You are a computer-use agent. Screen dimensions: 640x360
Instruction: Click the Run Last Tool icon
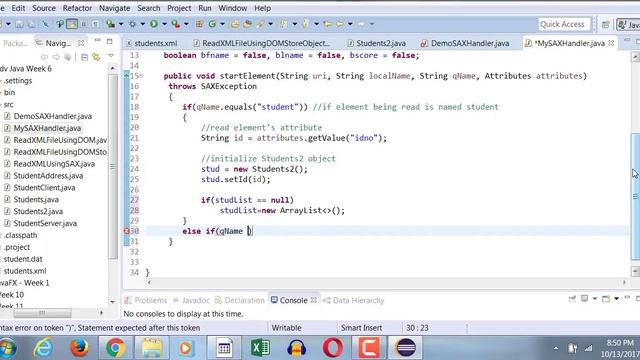pos(176,24)
